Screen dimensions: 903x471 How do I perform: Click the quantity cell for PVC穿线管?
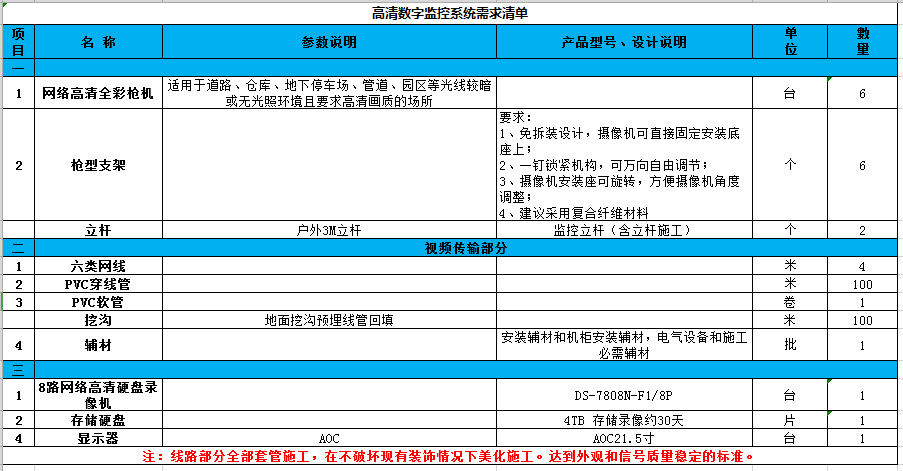coord(862,284)
